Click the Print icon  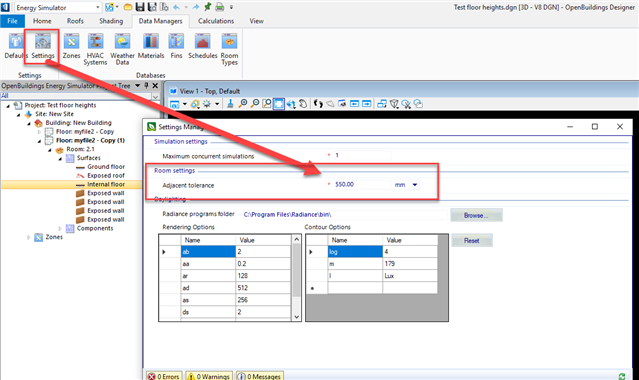(220, 7)
